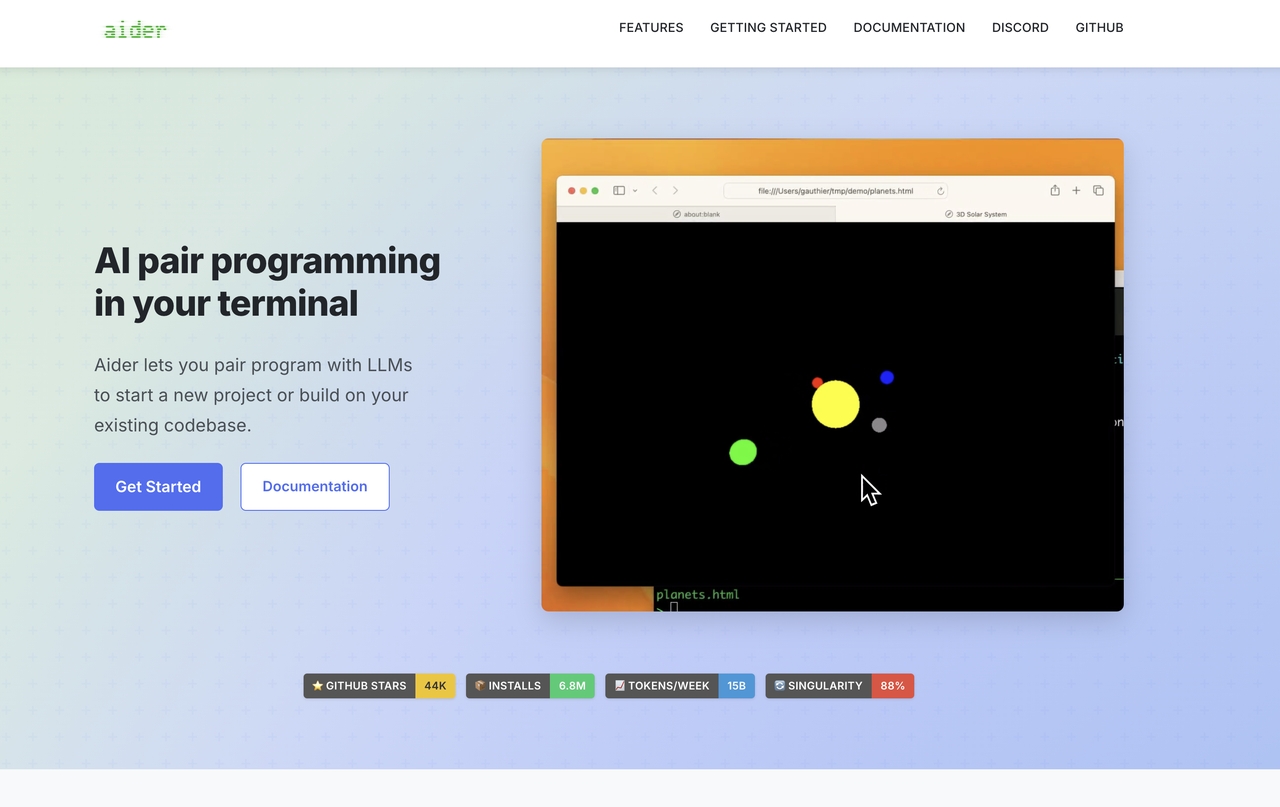Click the sidebar toggle icon in video browser
Screen dimensions: 1280x807
coord(619,190)
